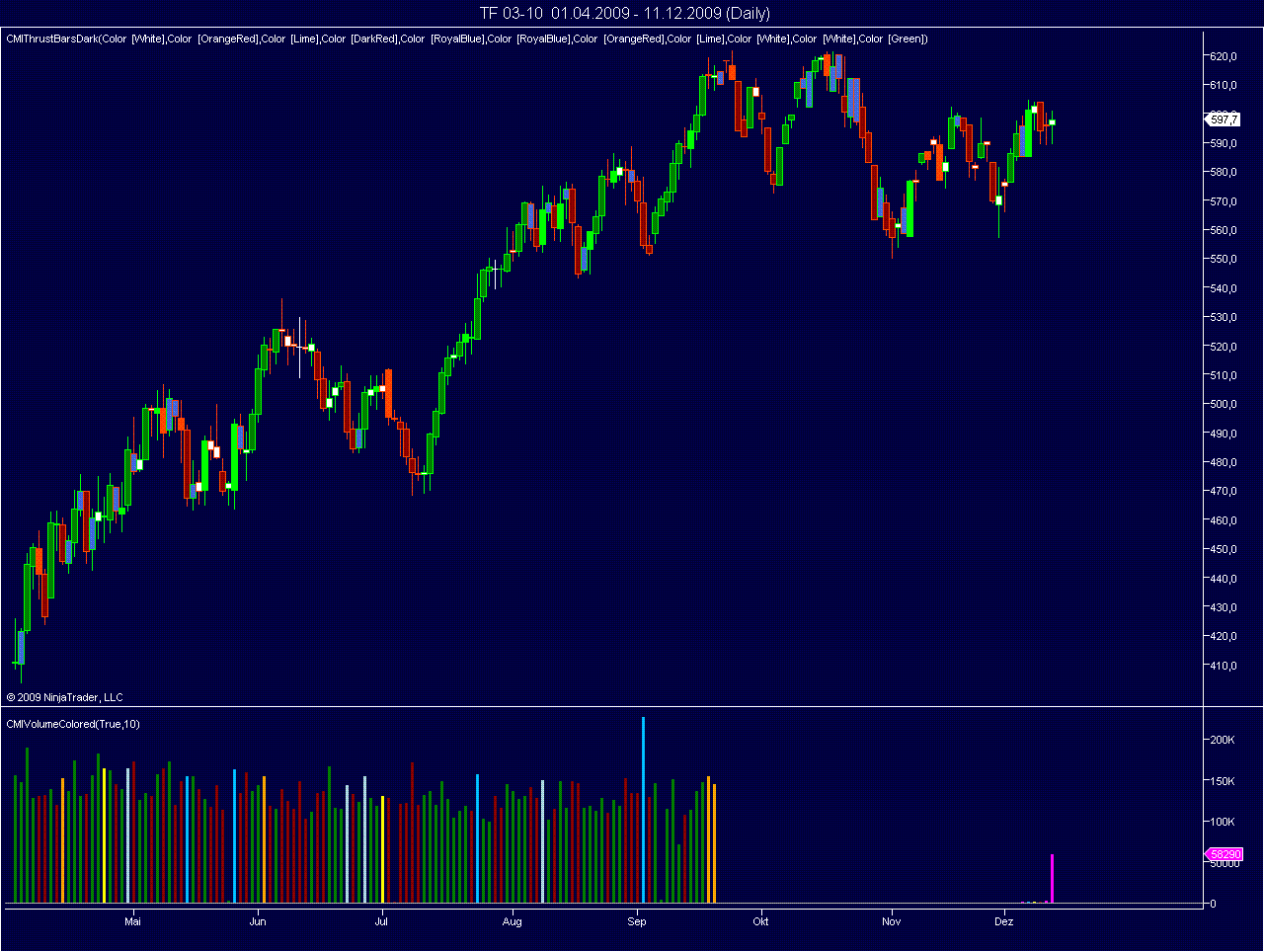
Task: Click the Jul date axis label
Action: point(381,921)
